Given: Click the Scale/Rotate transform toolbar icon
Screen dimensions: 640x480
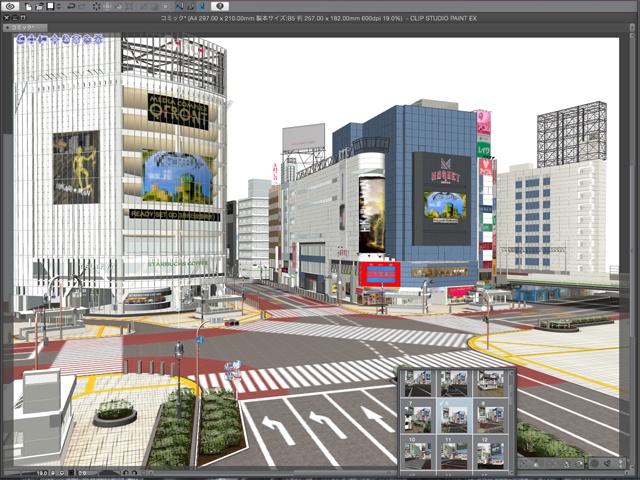Looking at the screenshot, I should tap(130, 7).
